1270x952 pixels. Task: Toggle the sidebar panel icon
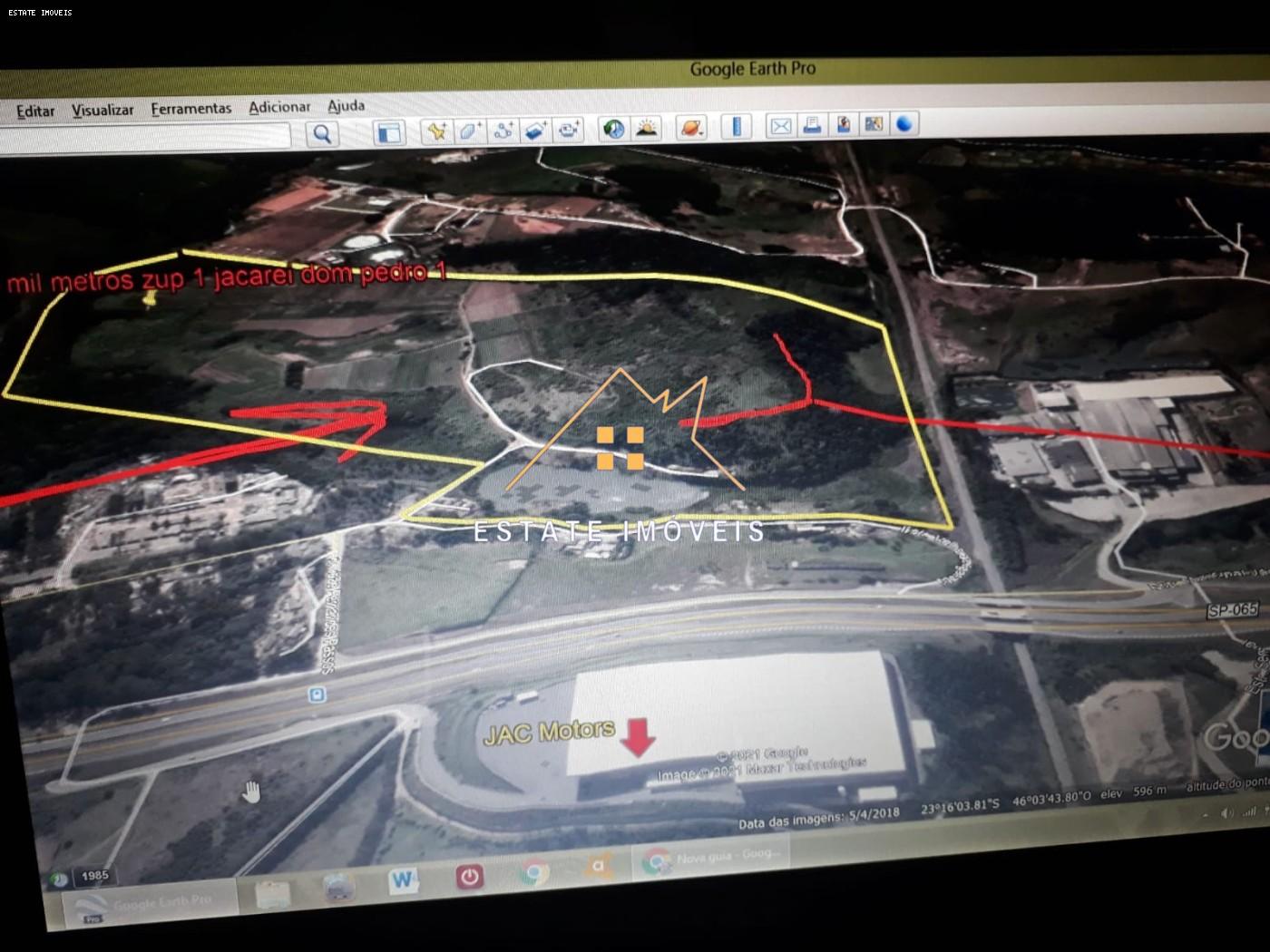(x=389, y=132)
